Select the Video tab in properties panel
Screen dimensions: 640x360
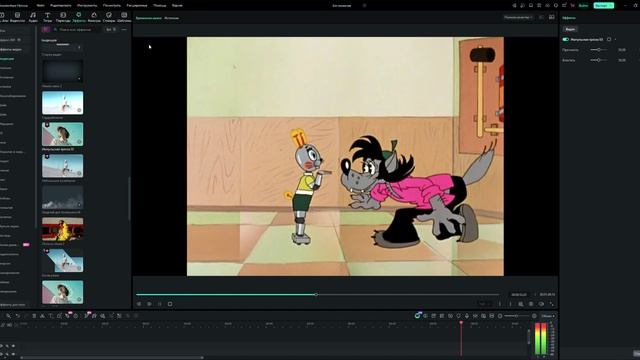point(570,29)
